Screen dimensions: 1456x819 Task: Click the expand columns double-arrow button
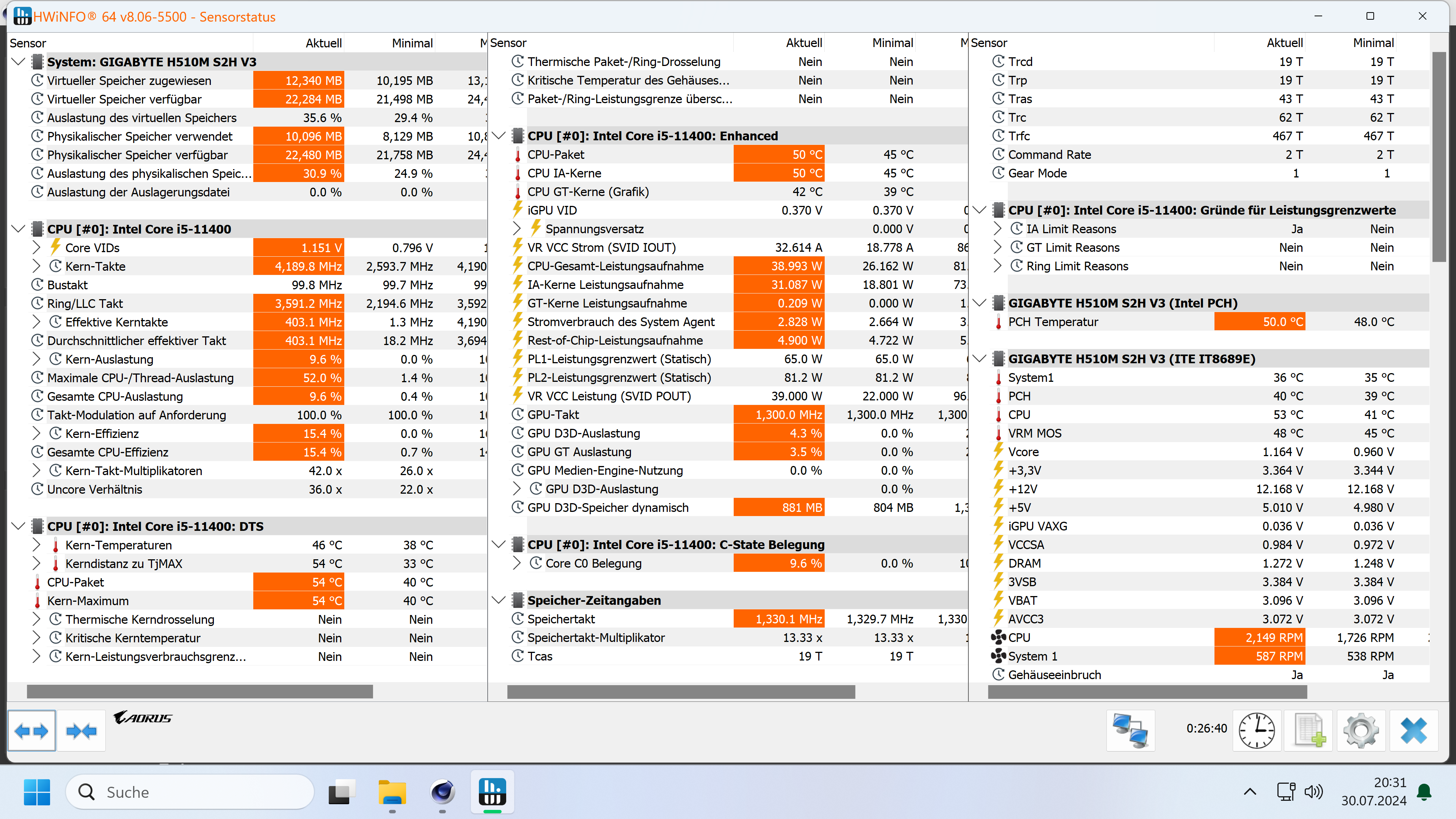click(31, 730)
